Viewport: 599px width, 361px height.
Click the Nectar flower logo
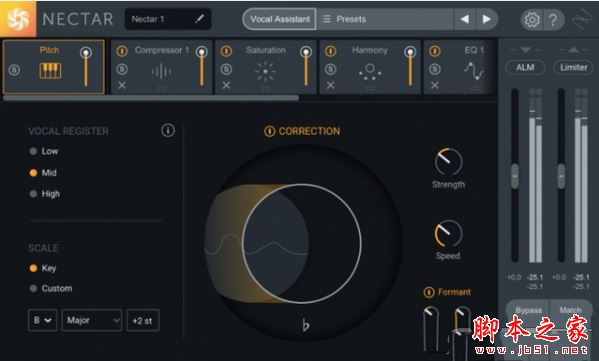pyautogui.click(x=18, y=19)
